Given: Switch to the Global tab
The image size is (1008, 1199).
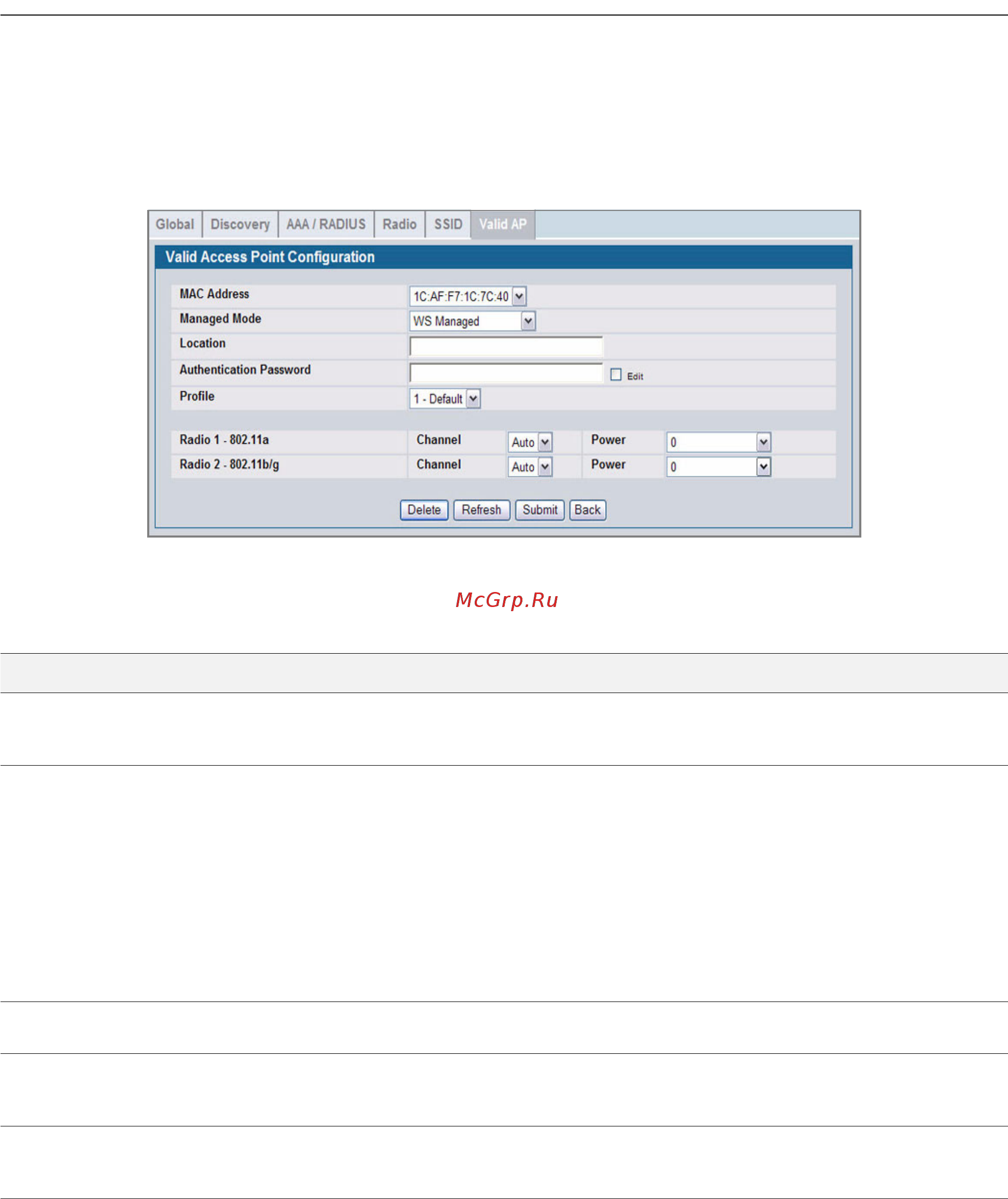Looking at the screenshot, I should [x=175, y=224].
